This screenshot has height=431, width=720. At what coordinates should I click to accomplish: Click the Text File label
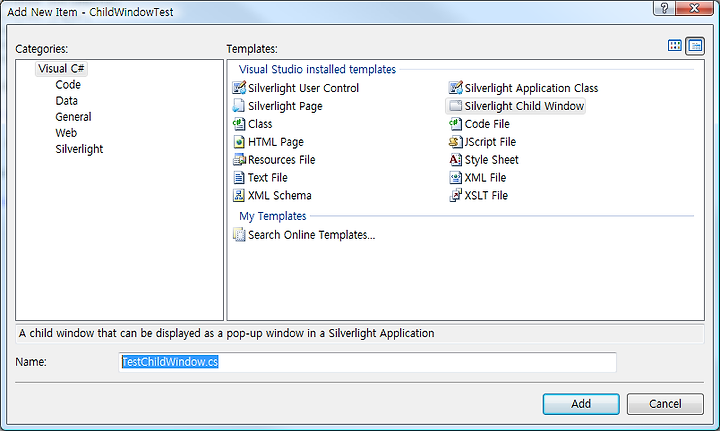268,178
